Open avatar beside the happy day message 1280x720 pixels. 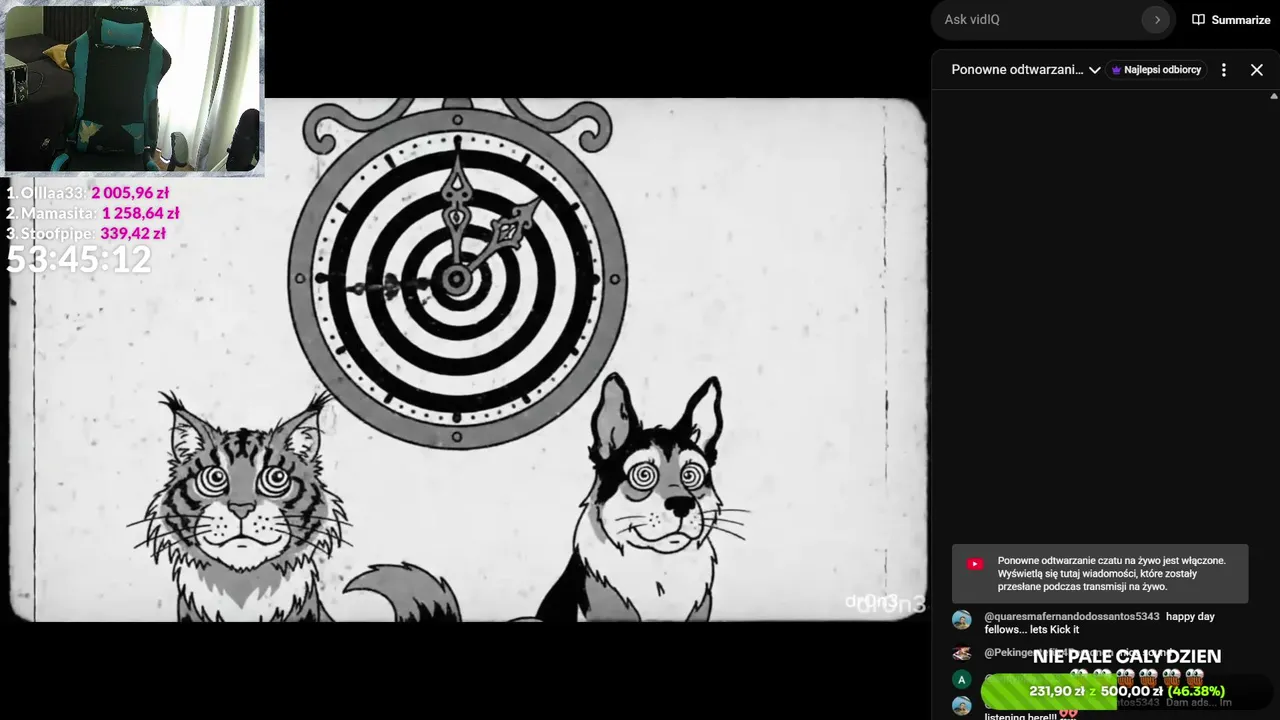[x=962, y=620]
